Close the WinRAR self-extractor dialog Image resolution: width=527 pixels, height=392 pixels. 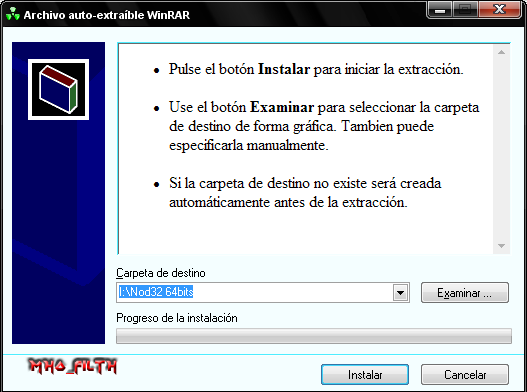coord(500,10)
